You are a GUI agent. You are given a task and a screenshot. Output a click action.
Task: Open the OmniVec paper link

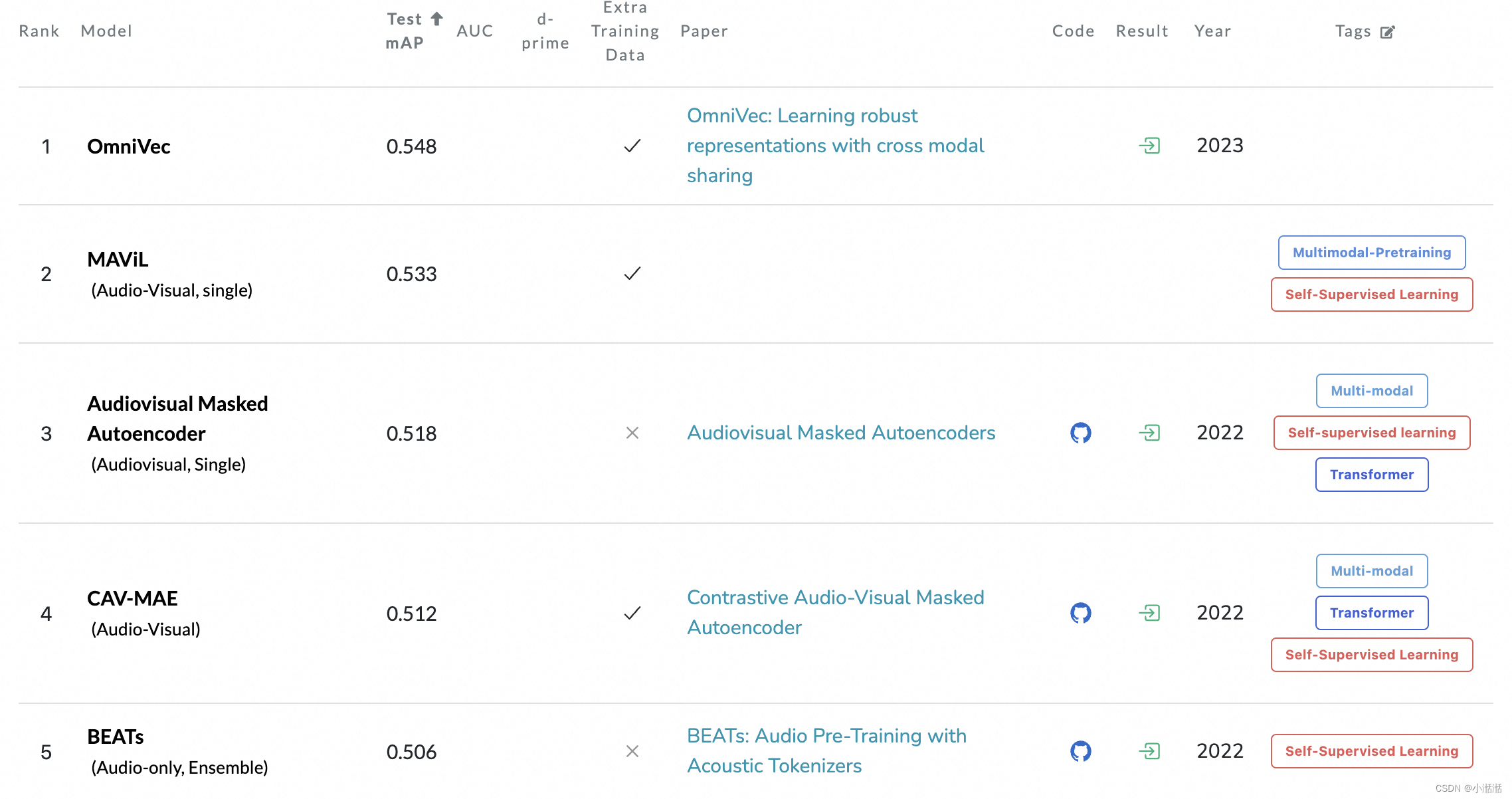[x=835, y=146]
